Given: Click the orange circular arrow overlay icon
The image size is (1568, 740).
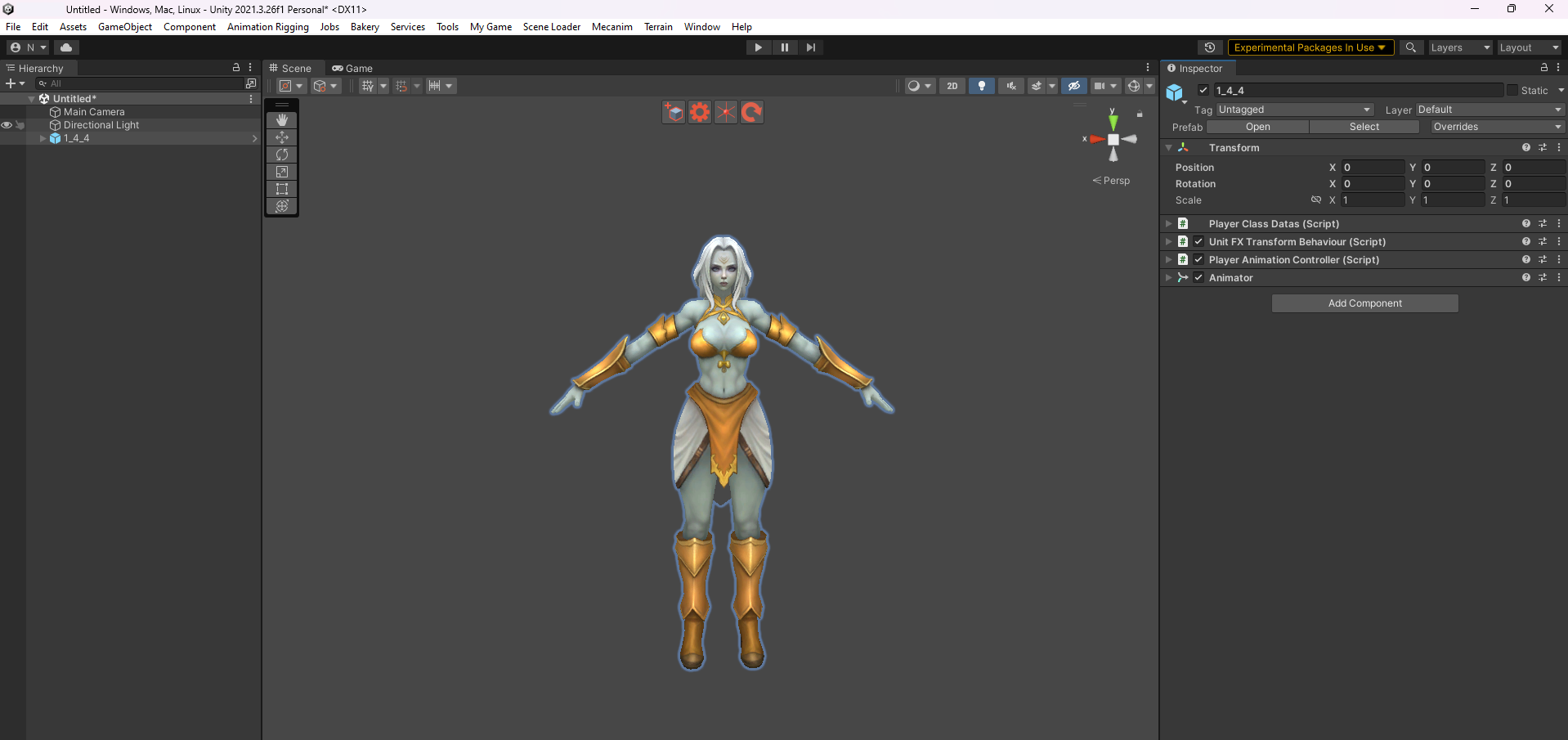Looking at the screenshot, I should pyautogui.click(x=752, y=112).
